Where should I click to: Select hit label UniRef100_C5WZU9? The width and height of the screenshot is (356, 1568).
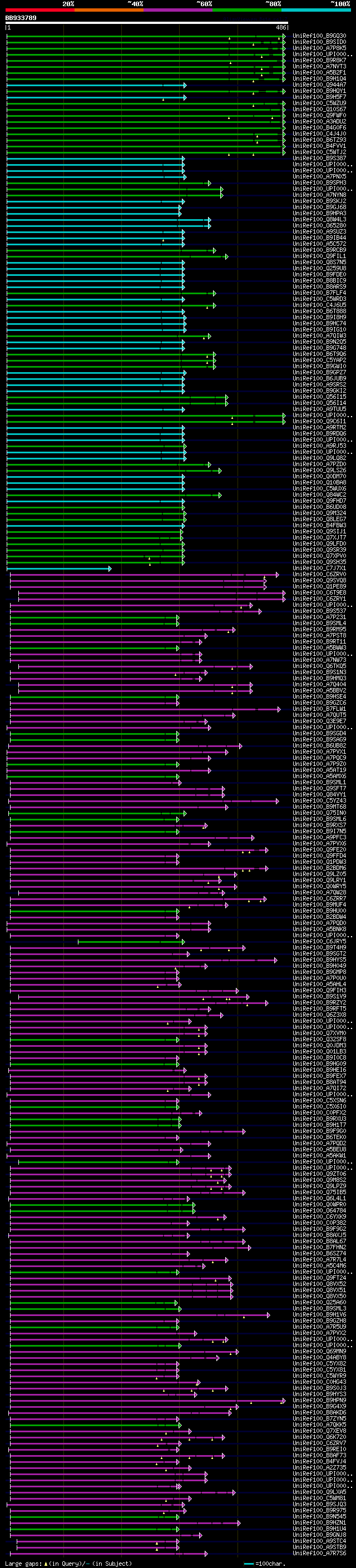tap(319, 103)
